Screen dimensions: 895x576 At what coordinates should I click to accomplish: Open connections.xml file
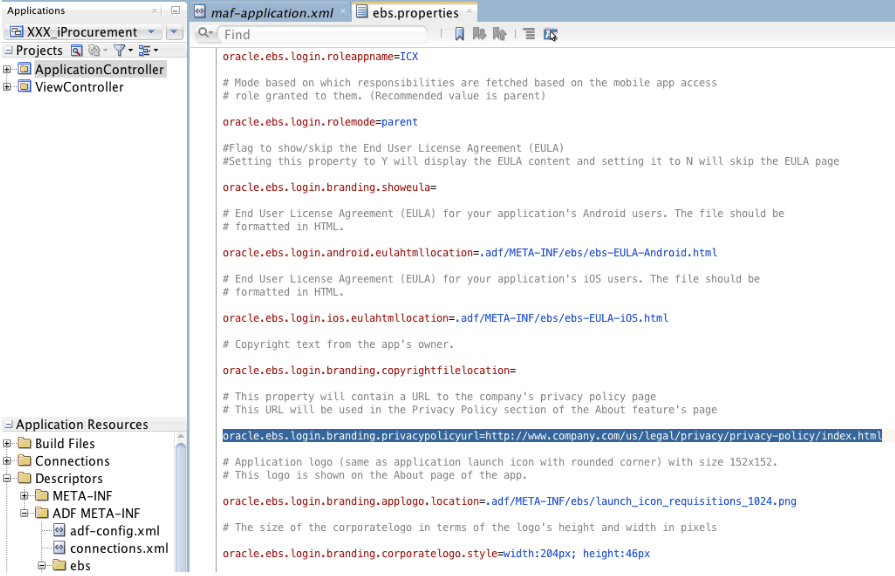click(119, 548)
